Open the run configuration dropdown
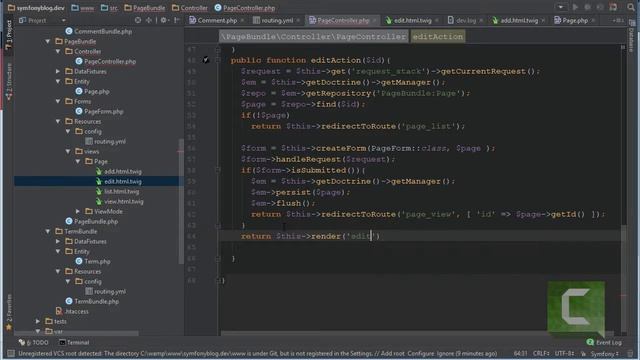The width and height of the screenshot is (640, 360). tap(560, 7)
